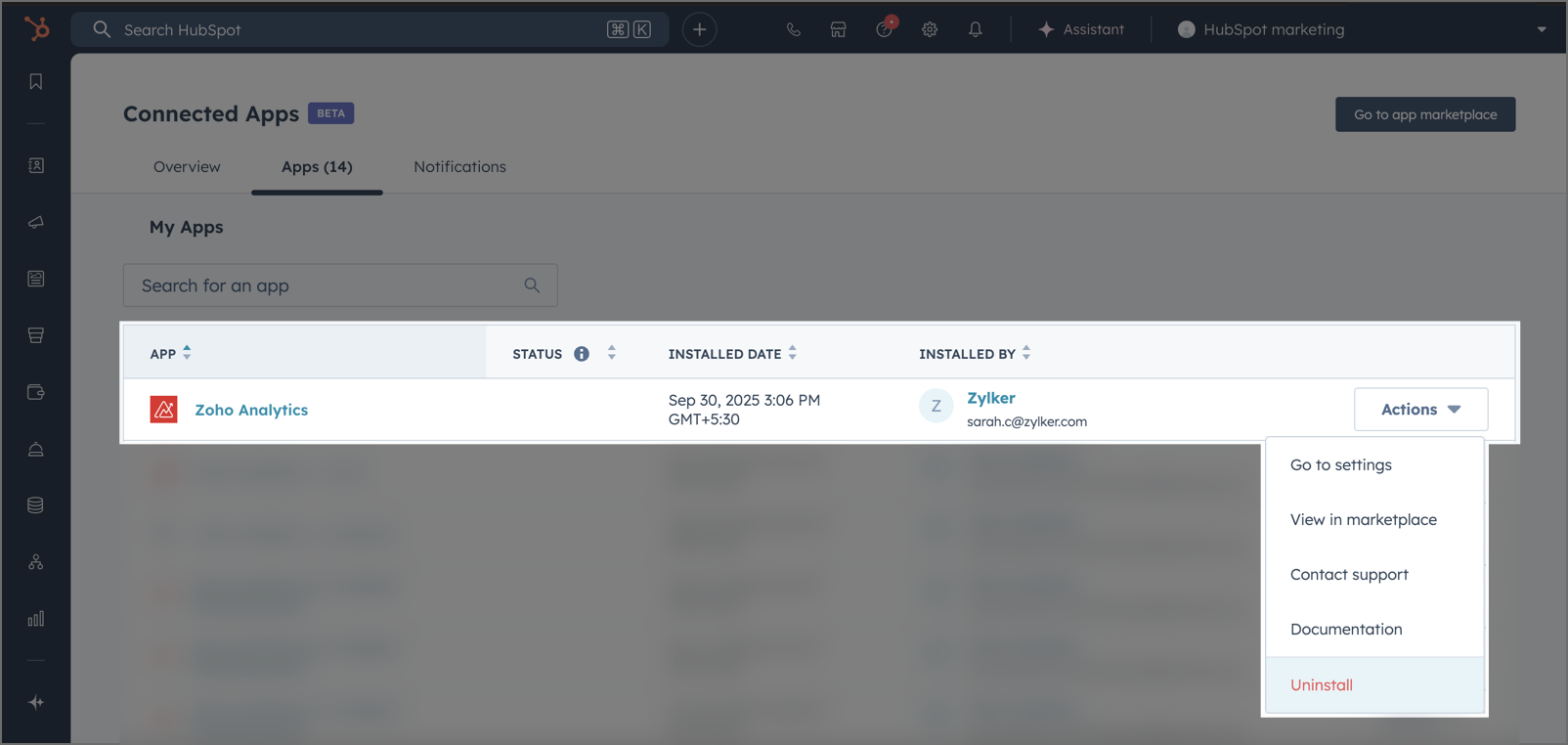1568x745 pixels.
Task: Select View in marketplace menu item
Action: (1374, 520)
